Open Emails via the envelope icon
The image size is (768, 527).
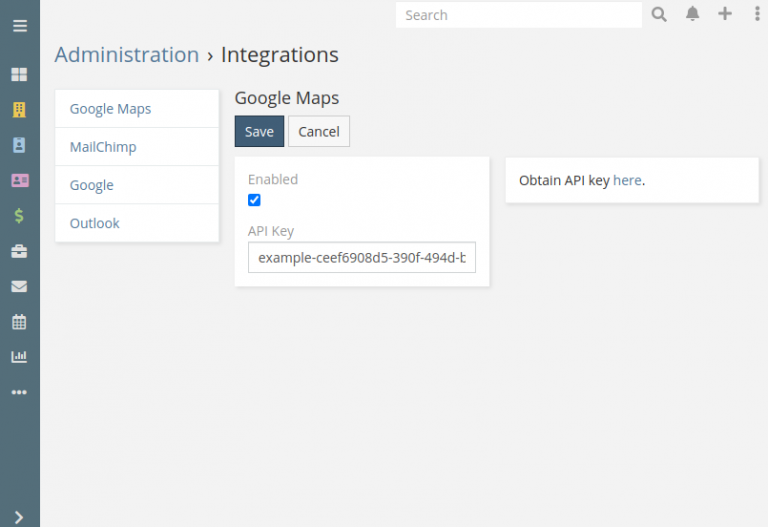(19, 287)
